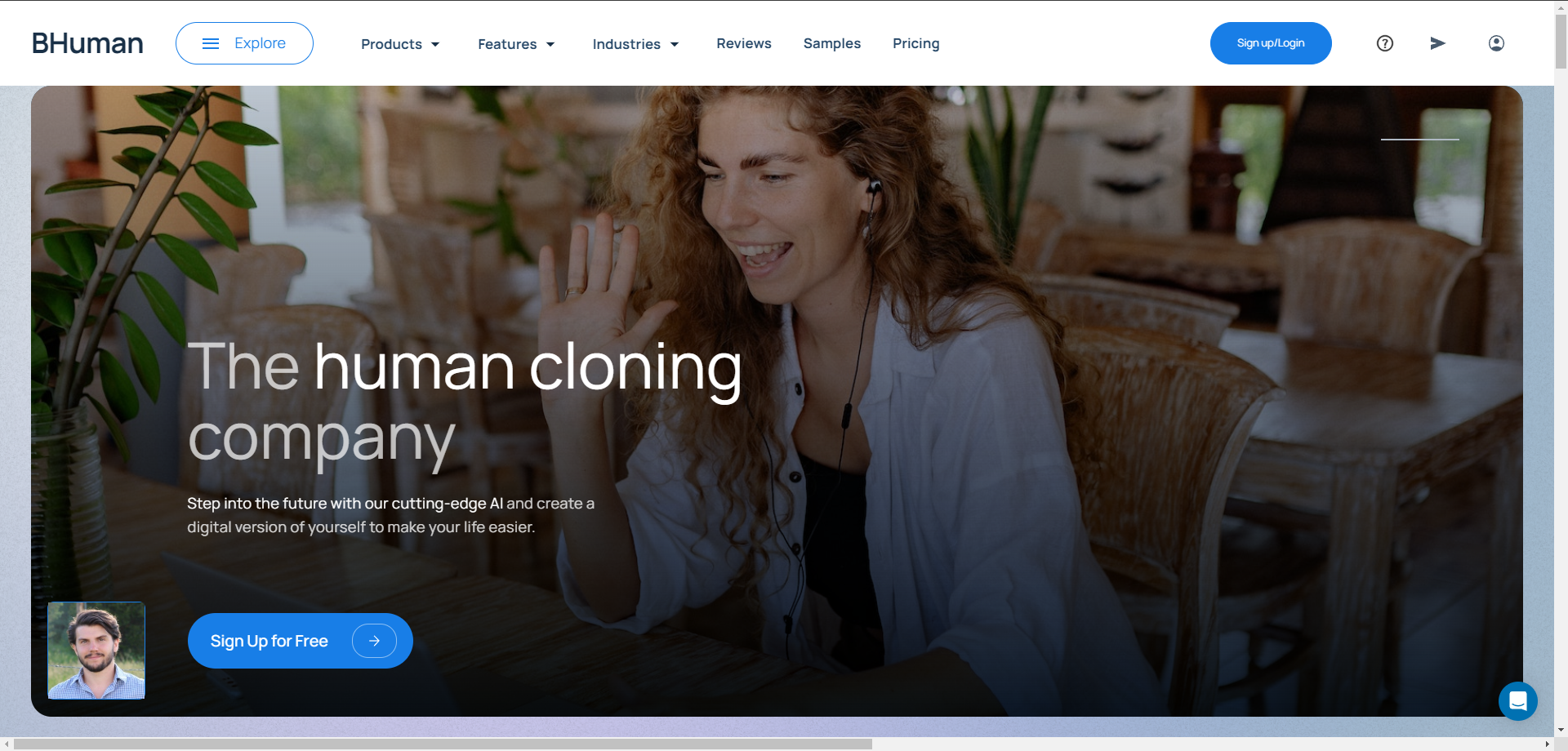Click the hamburger menu icon in Explore
The width and height of the screenshot is (1568, 751).
point(211,43)
